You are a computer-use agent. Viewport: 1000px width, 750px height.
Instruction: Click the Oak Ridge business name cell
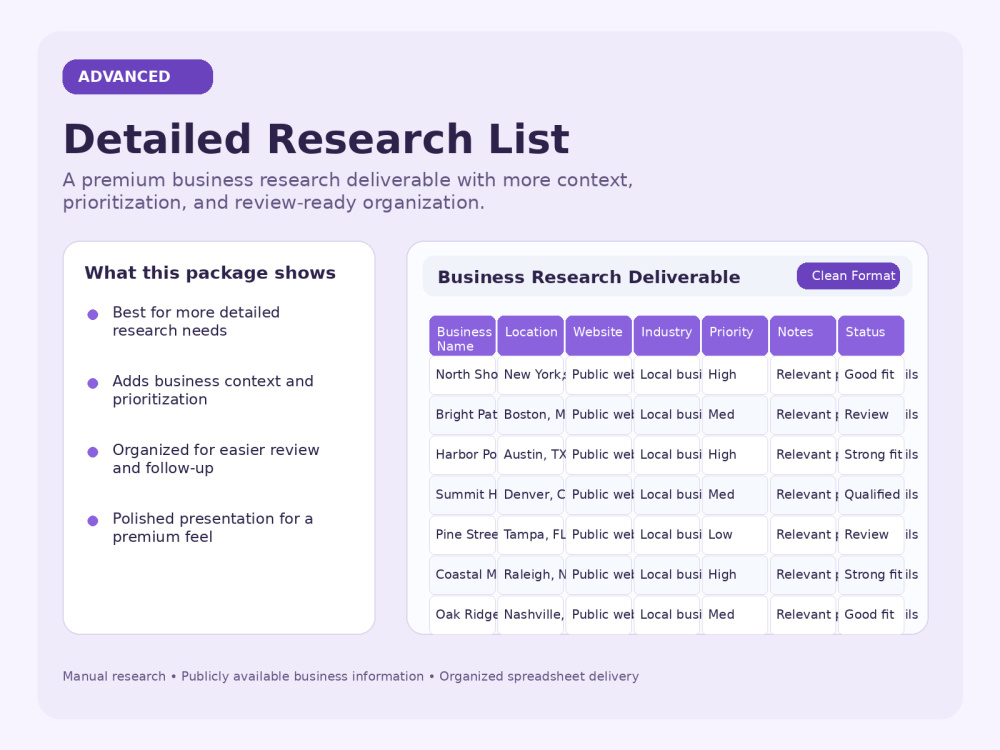[462, 615]
